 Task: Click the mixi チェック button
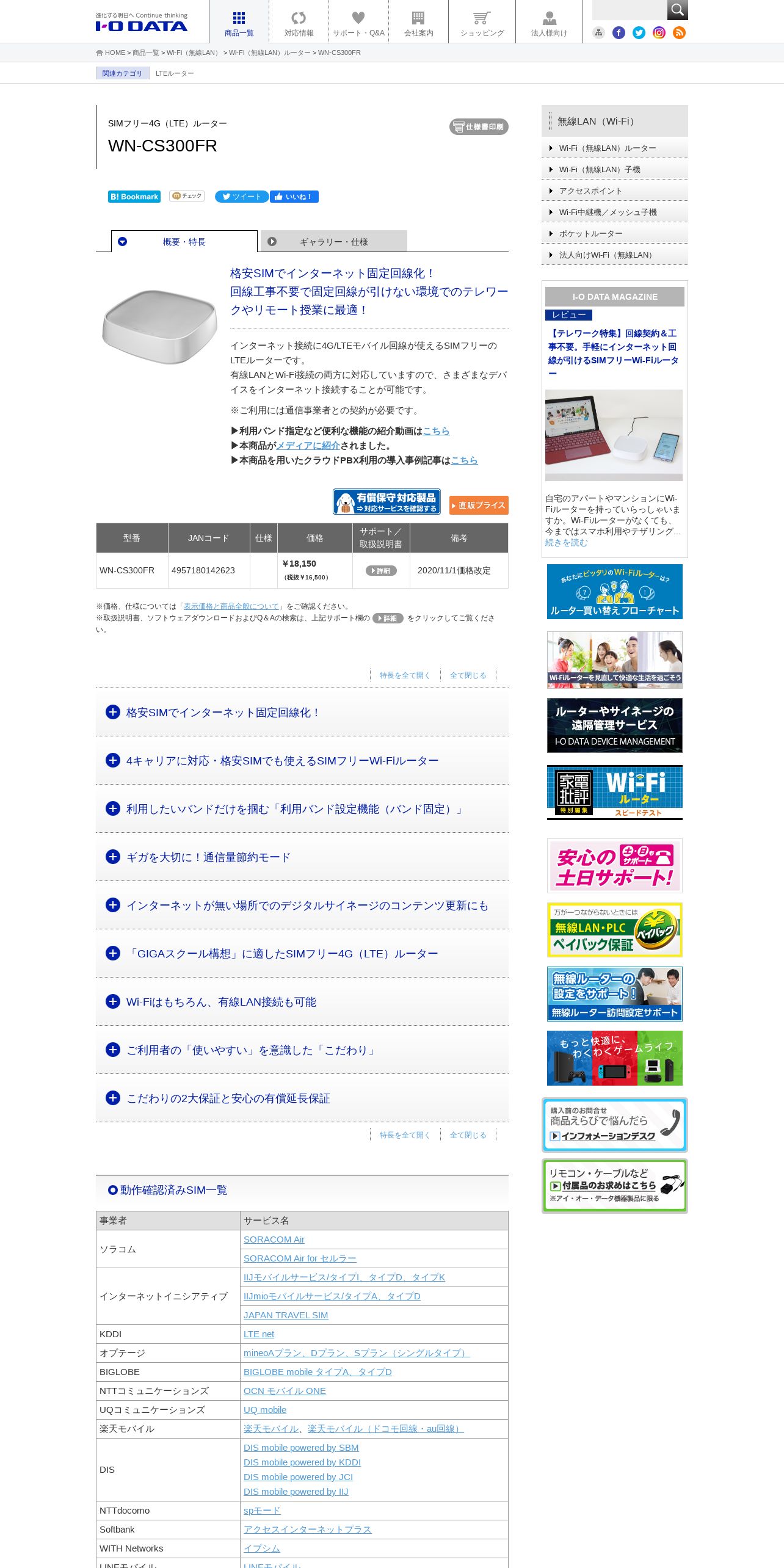click(x=187, y=196)
